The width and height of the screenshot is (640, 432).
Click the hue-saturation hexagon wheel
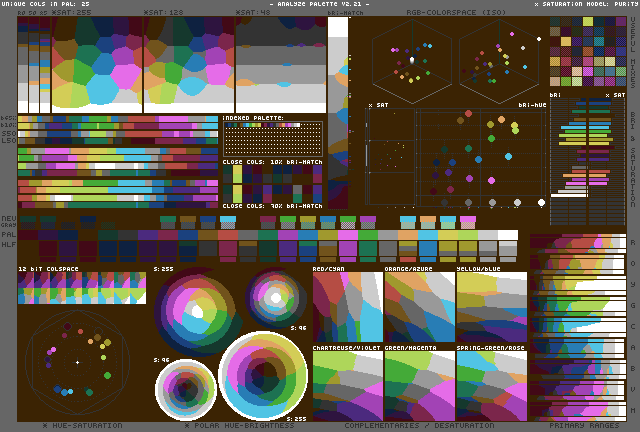pos(78,362)
